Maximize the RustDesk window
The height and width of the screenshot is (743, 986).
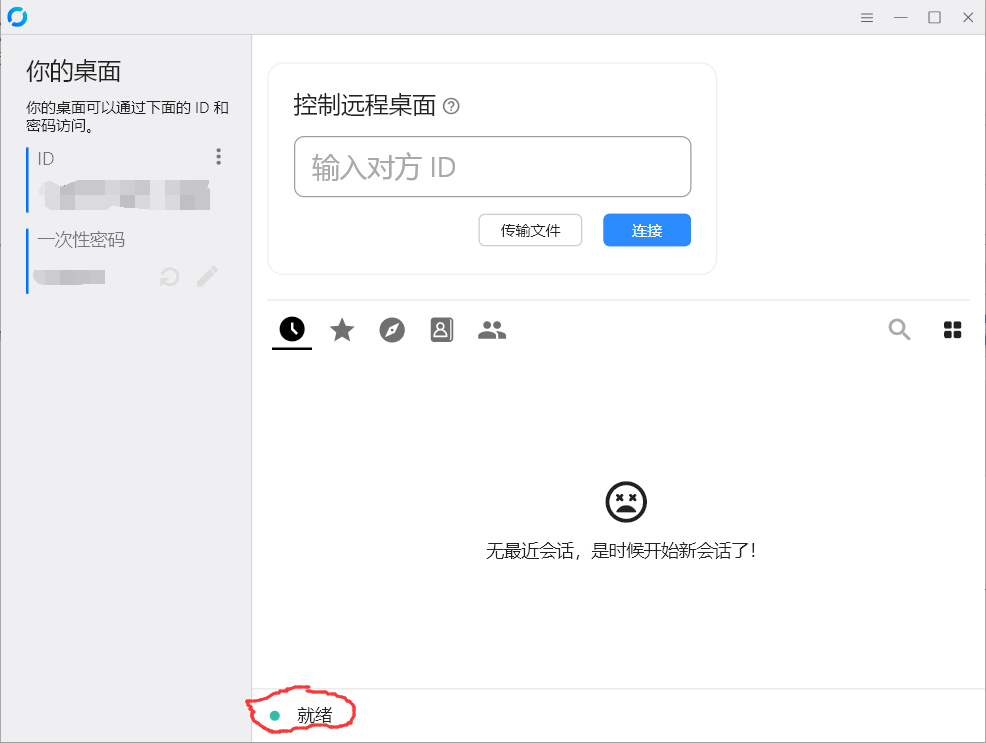pos(934,18)
